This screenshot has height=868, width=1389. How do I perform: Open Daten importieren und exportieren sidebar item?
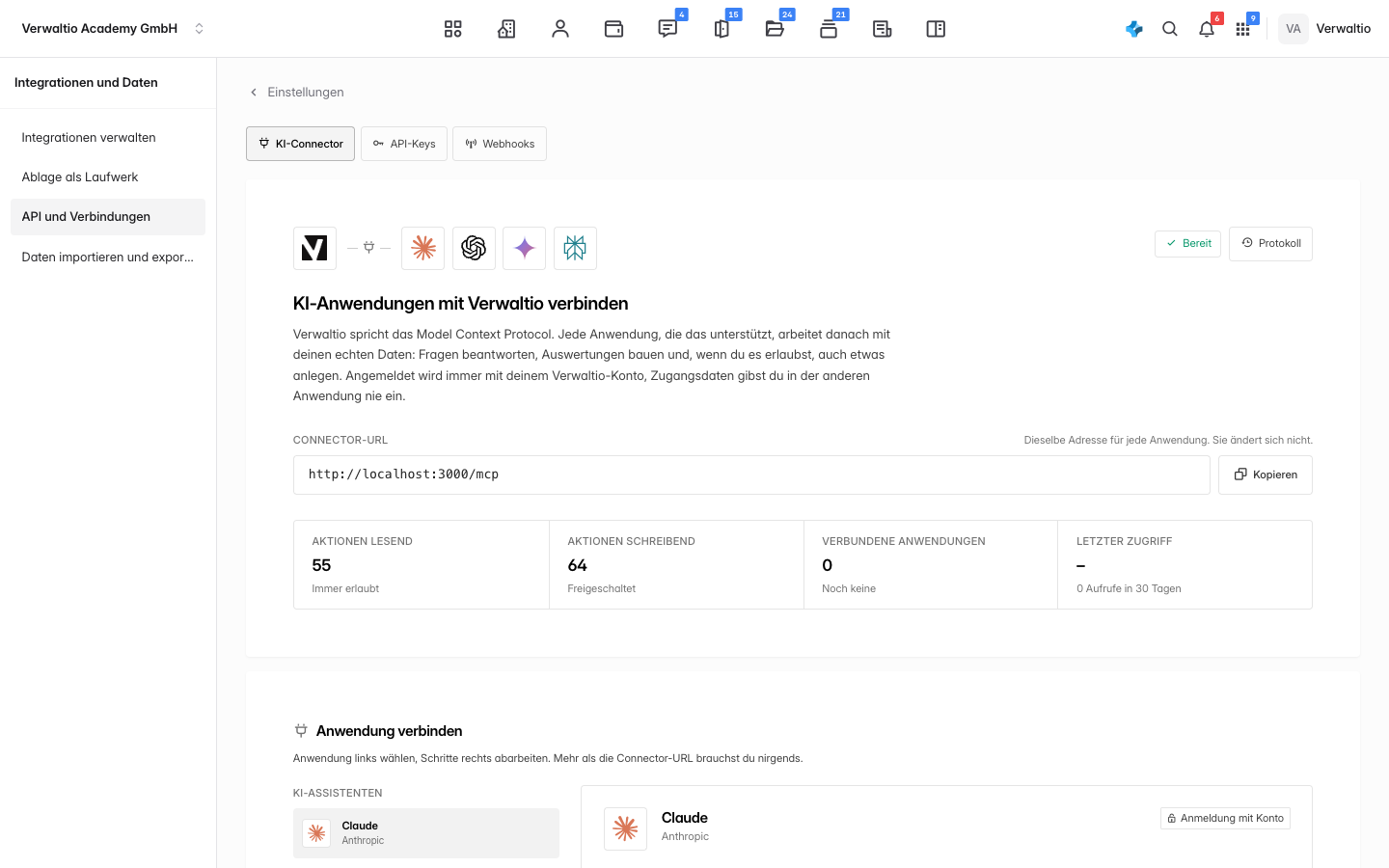108,258
